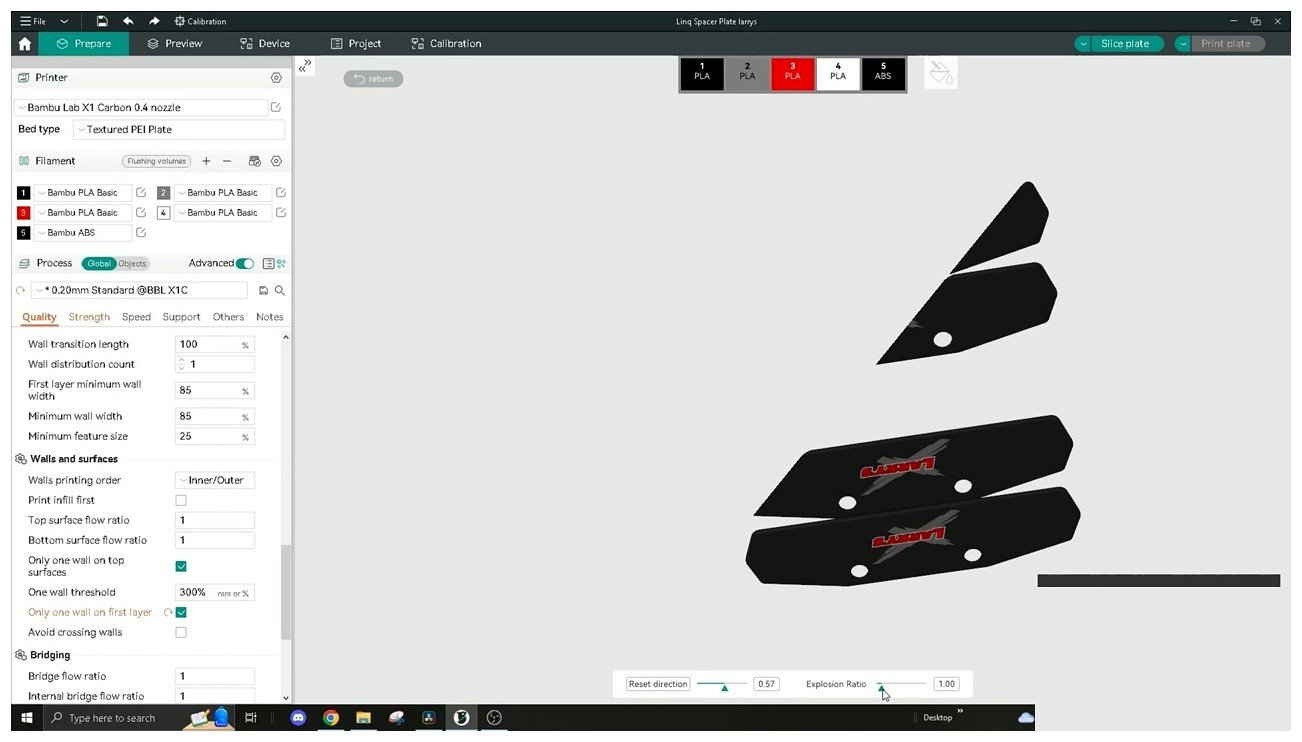Image resolution: width=1302 pixels, height=742 pixels.
Task: Click Calibration in the top title bar
Action: point(200,21)
